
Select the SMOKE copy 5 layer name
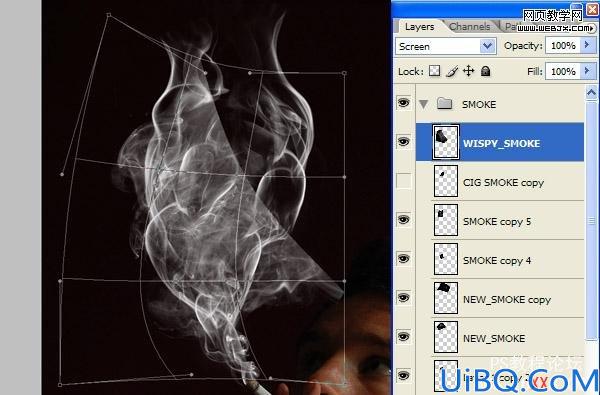tap(497, 222)
